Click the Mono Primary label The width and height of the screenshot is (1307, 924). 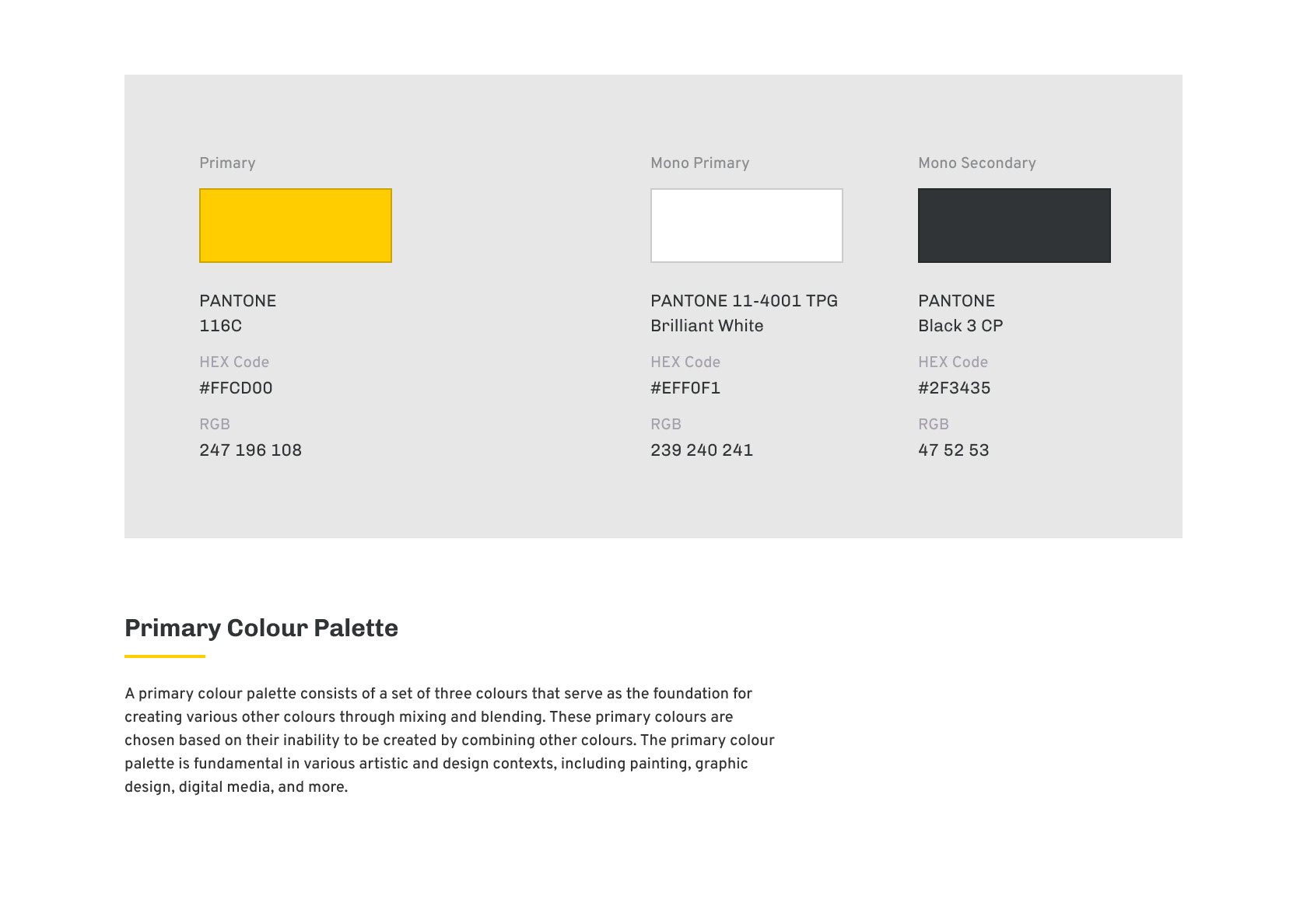tap(700, 163)
